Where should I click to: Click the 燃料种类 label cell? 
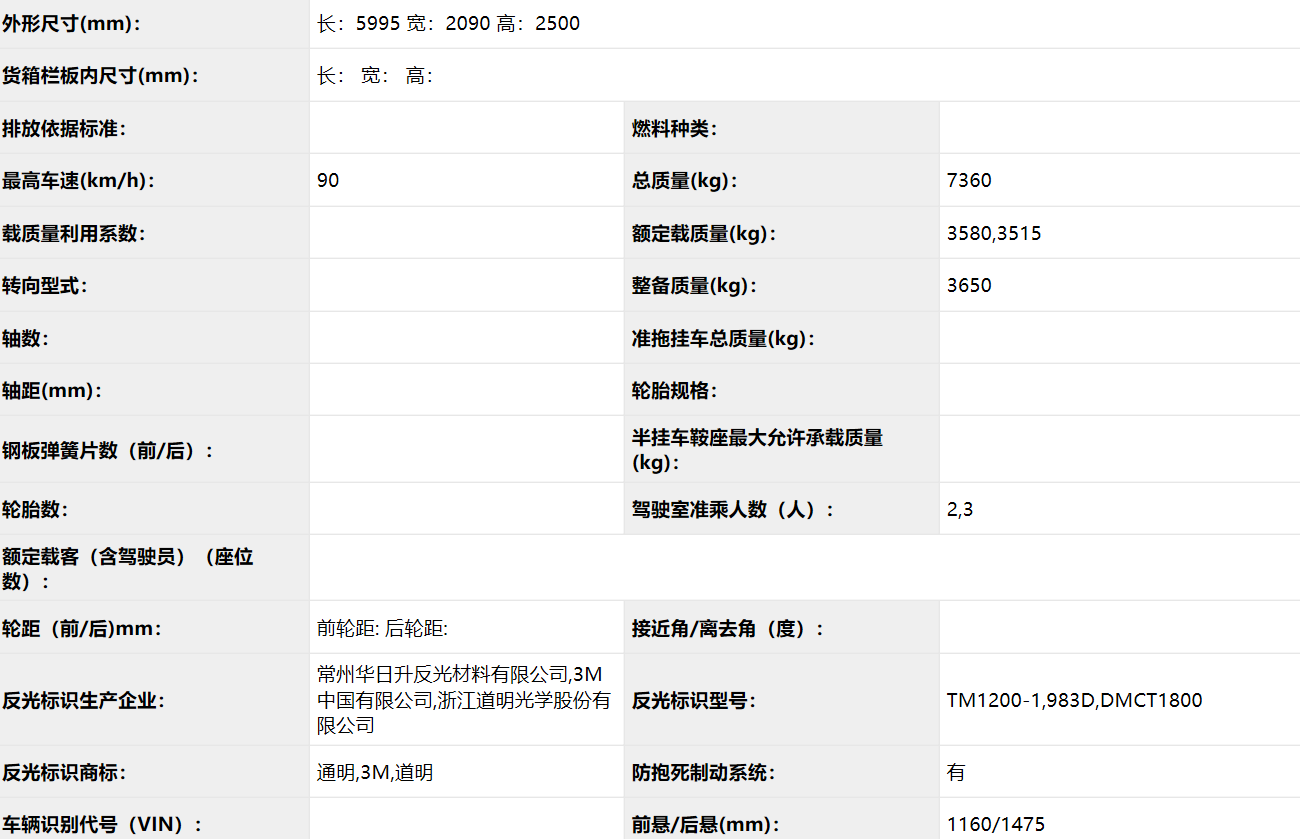coord(675,129)
